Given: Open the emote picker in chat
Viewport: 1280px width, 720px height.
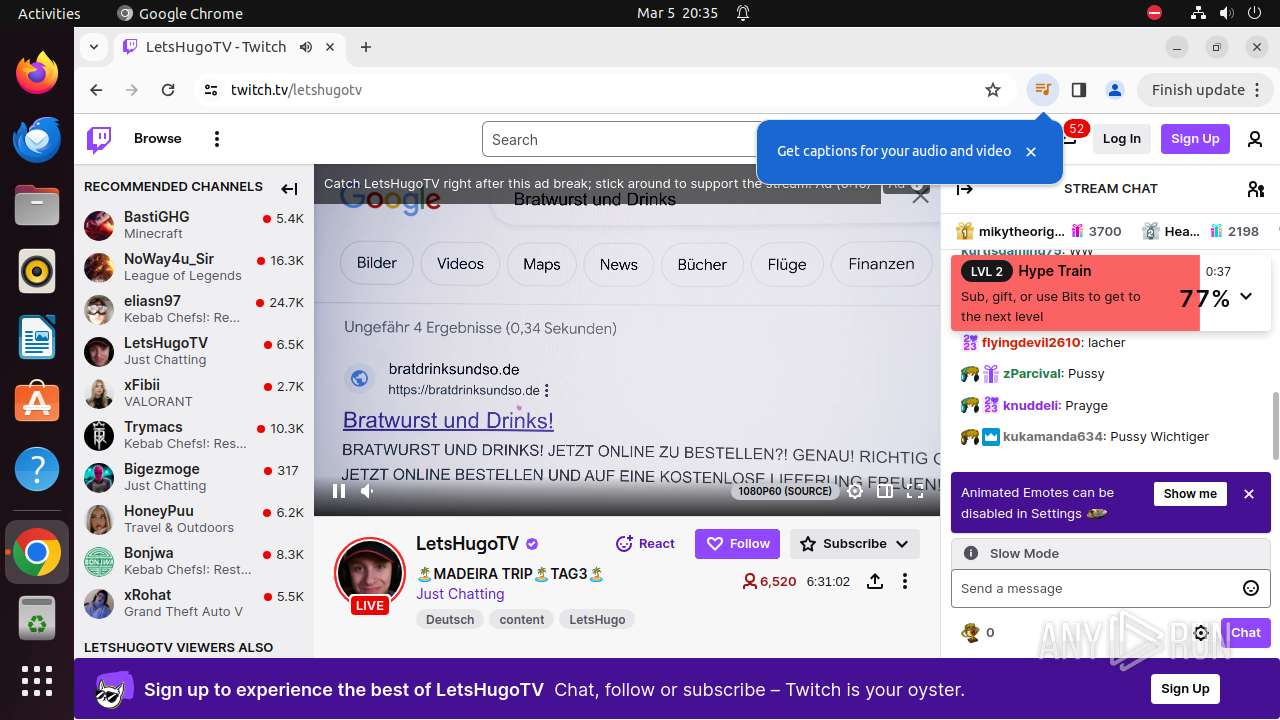Looking at the screenshot, I should pyautogui.click(x=1250, y=588).
